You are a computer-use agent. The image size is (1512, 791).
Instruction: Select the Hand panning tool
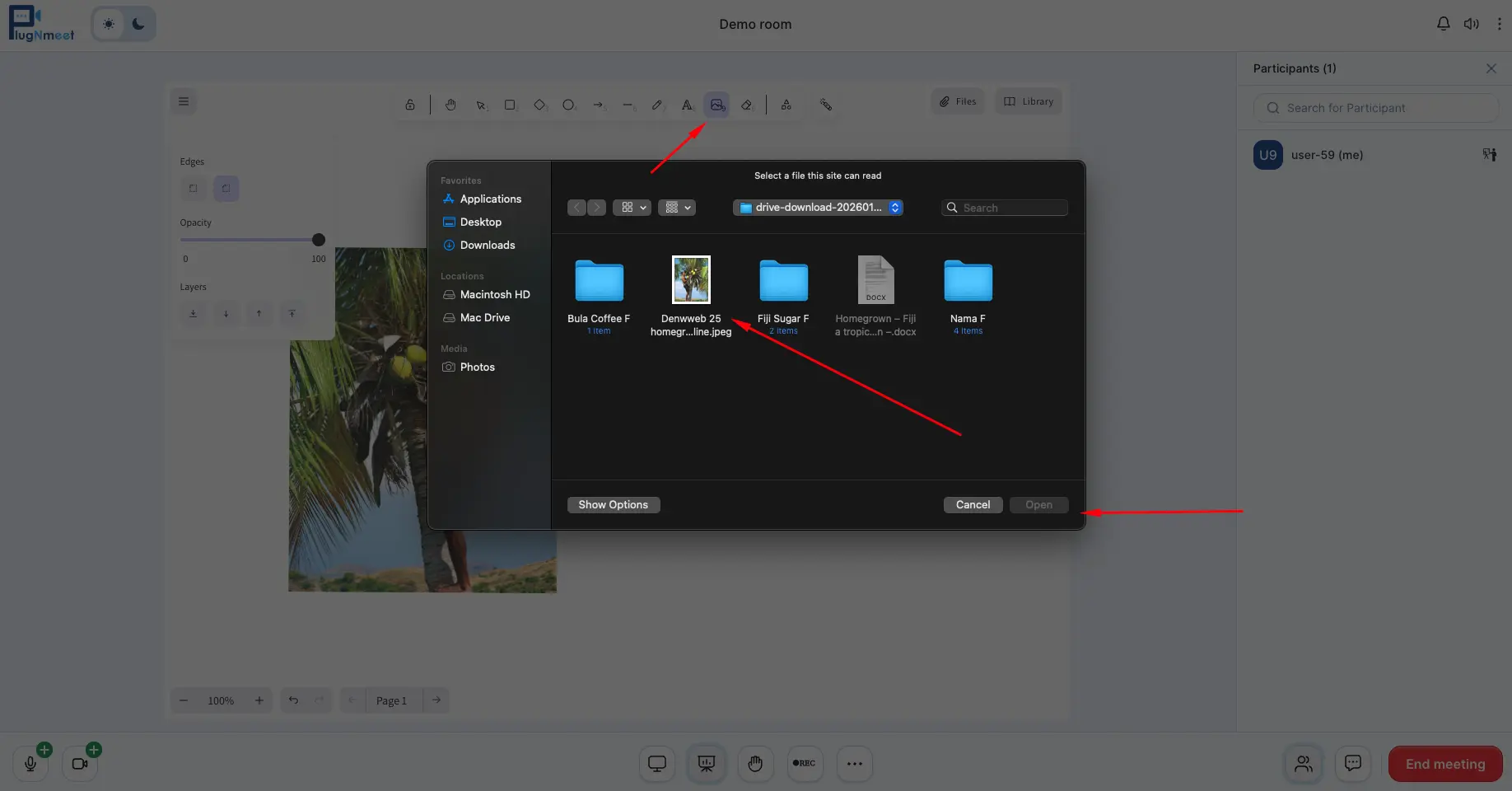pos(450,105)
